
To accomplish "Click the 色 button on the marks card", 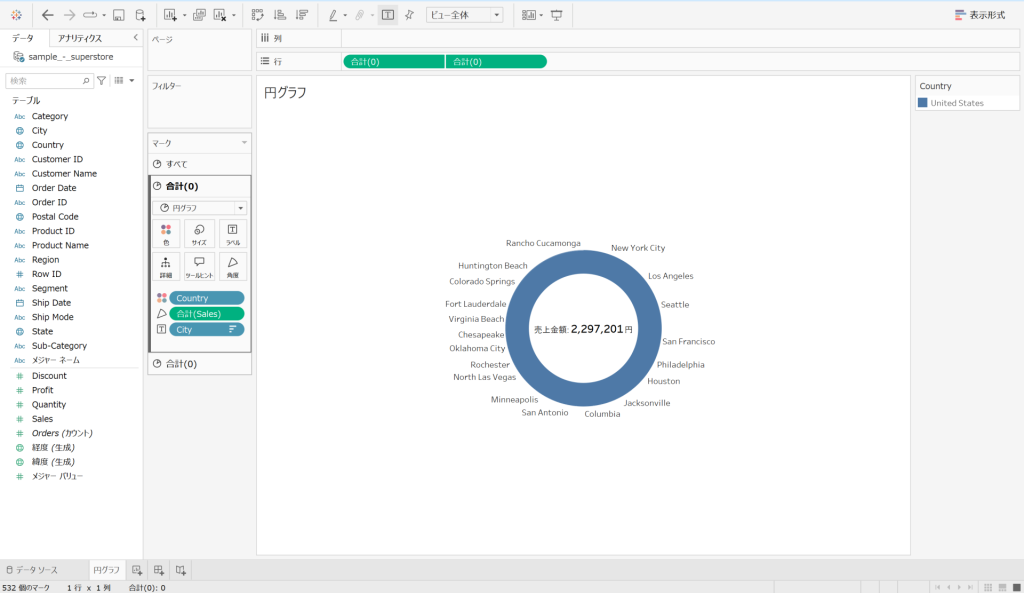I will point(166,234).
